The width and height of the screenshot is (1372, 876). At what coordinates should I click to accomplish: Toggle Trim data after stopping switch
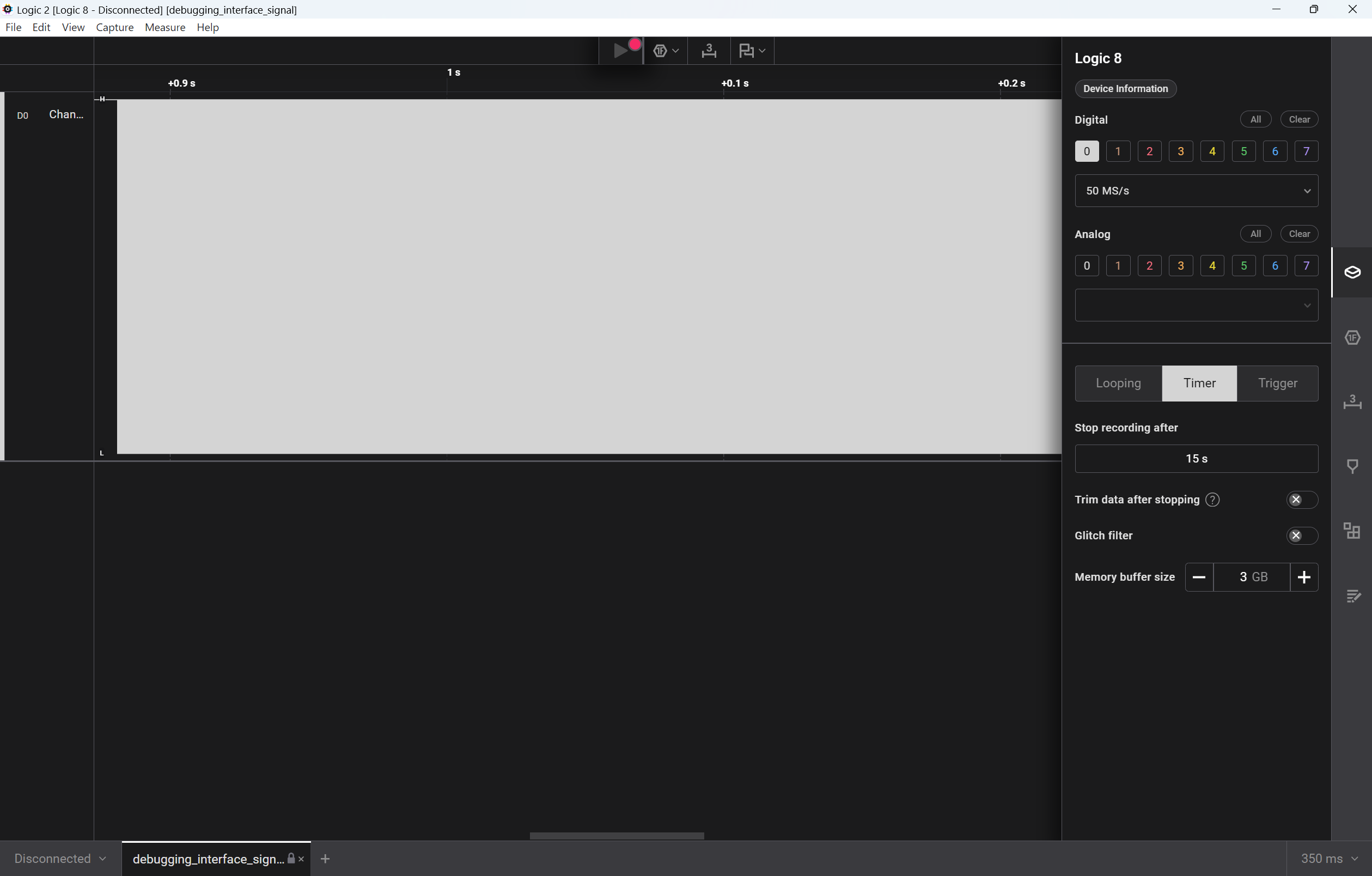[x=1301, y=500]
